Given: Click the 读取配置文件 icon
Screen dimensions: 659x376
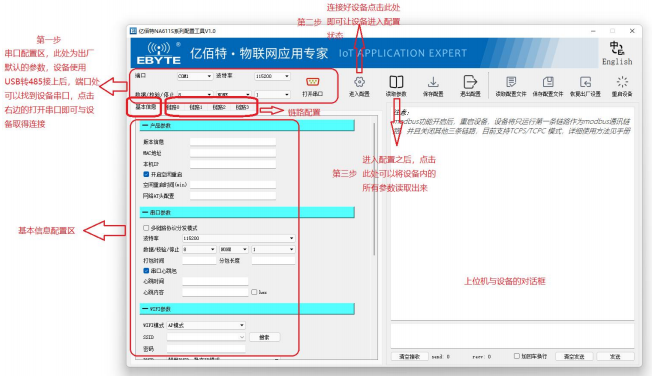Looking at the screenshot, I should pos(511,82).
